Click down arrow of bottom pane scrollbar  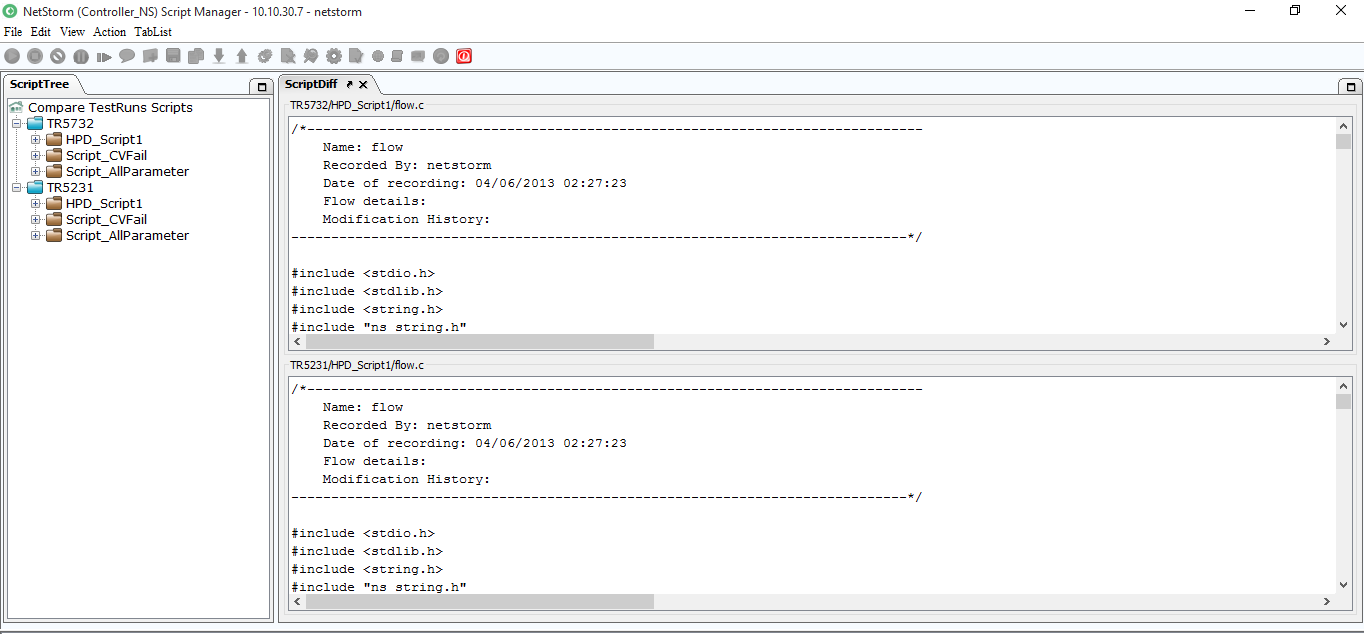(1343, 585)
